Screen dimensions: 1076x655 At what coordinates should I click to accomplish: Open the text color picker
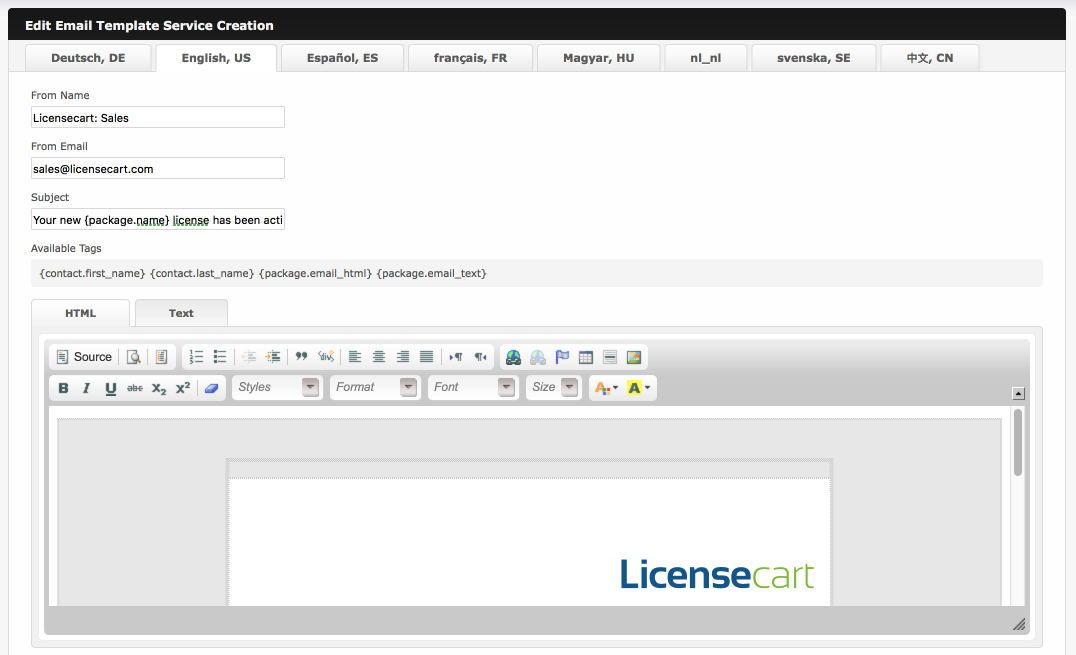pos(606,388)
